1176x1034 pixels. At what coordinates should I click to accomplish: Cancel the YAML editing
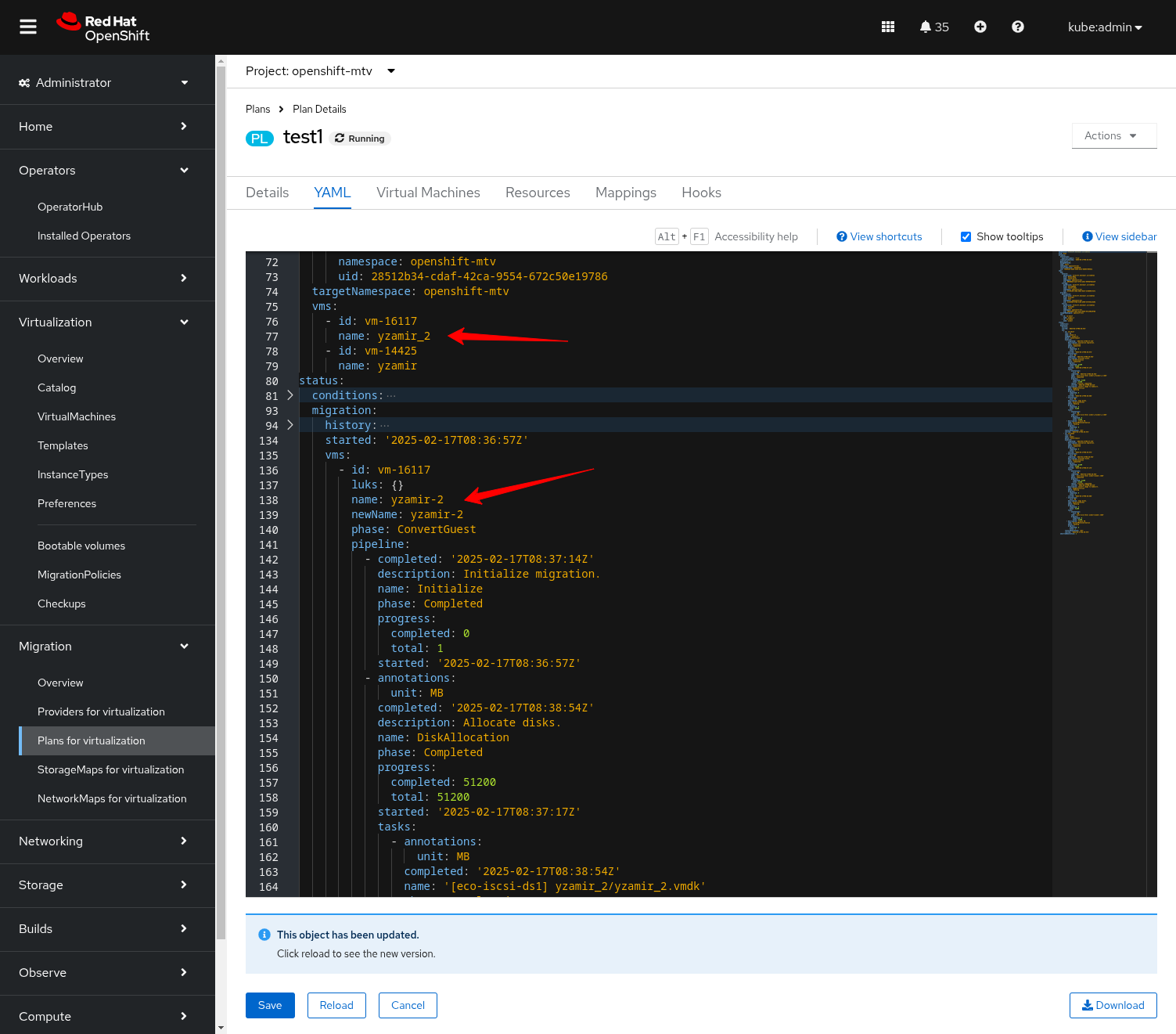(x=408, y=1005)
